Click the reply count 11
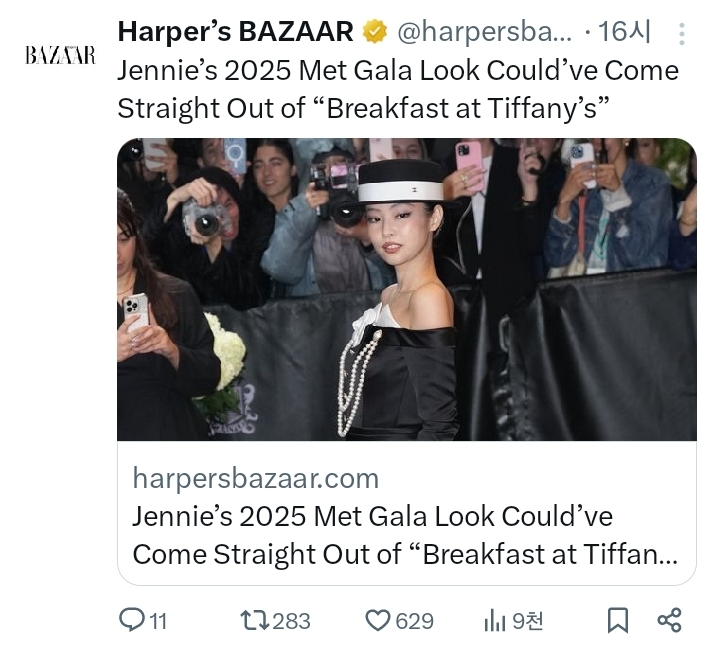The image size is (720, 648). (158, 622)
